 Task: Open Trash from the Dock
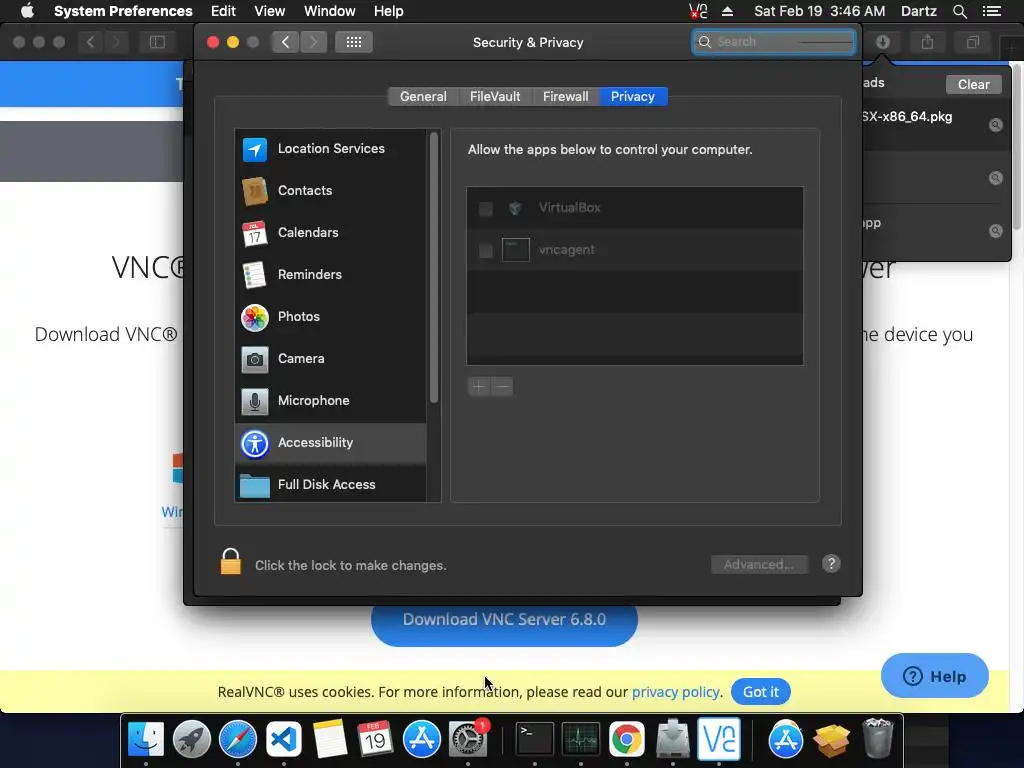click(877, 739)
